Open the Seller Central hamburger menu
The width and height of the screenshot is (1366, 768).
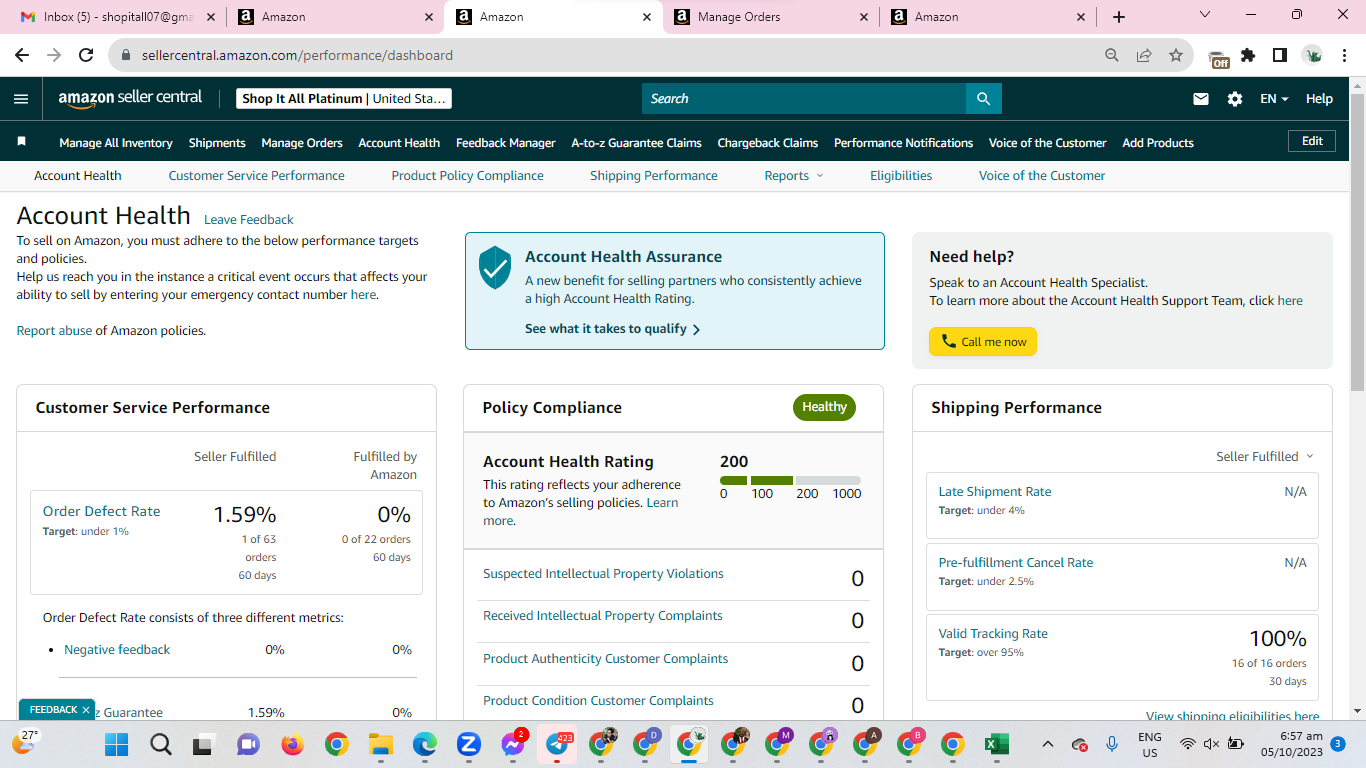click(21, 99)
